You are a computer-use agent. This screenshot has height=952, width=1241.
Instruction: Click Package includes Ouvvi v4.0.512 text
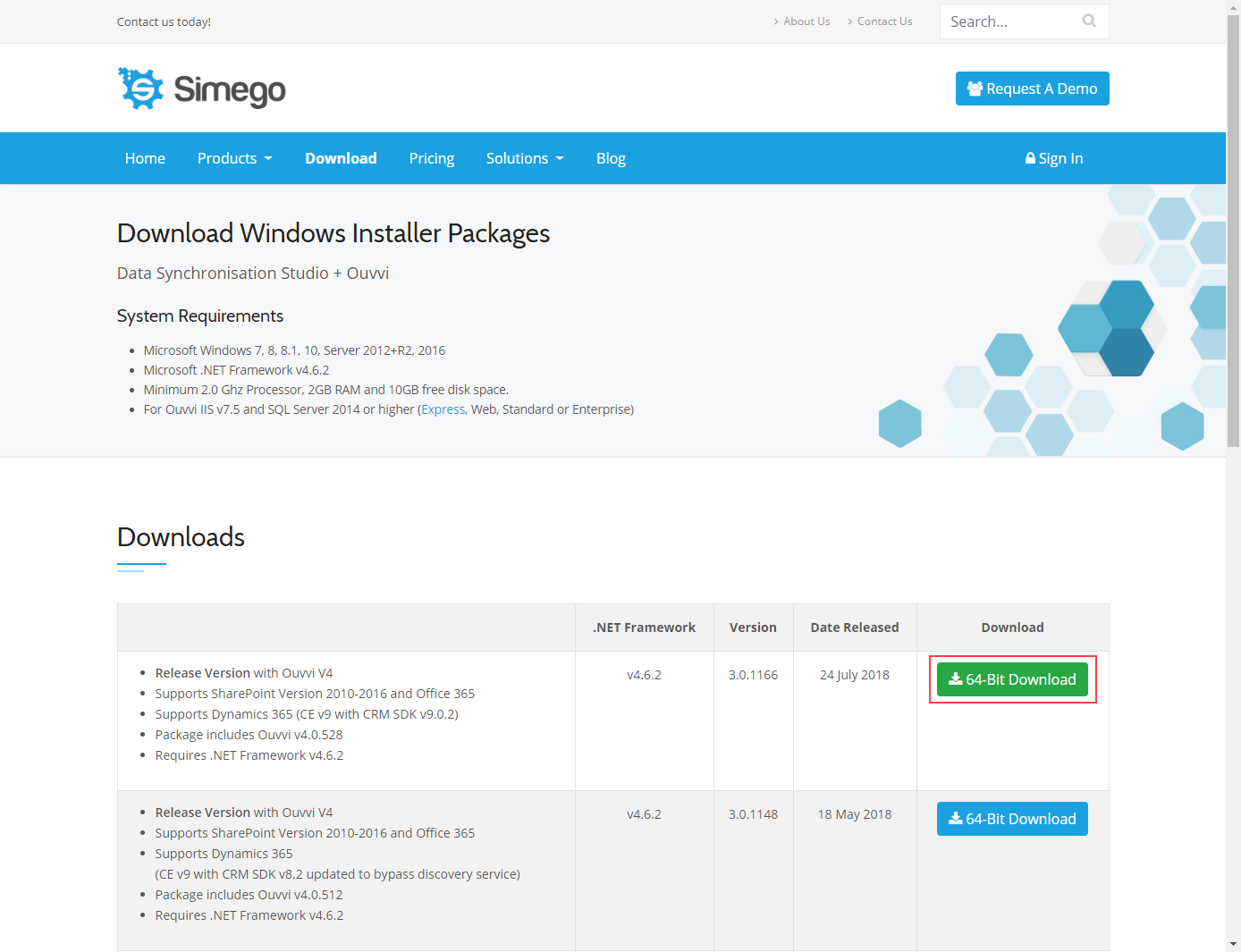click(249, 895)
